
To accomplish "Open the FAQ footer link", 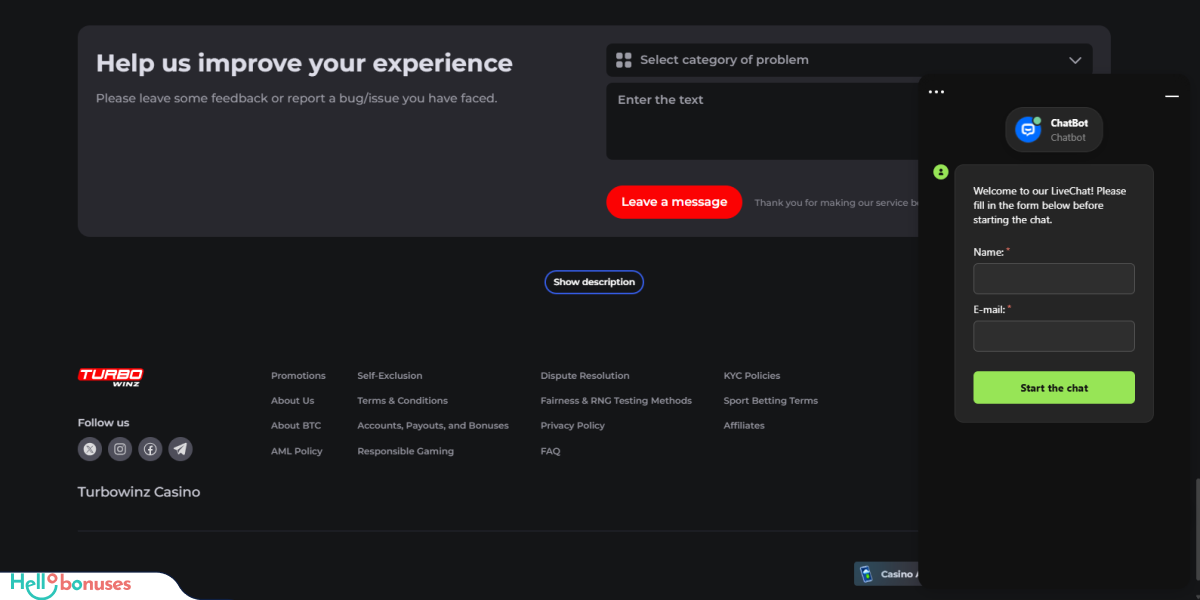I will point(550,451).
